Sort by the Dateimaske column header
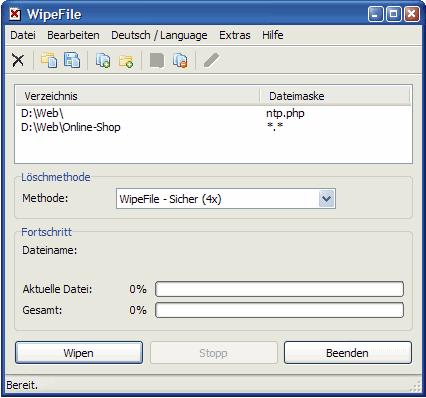 (x=335, y=96)
